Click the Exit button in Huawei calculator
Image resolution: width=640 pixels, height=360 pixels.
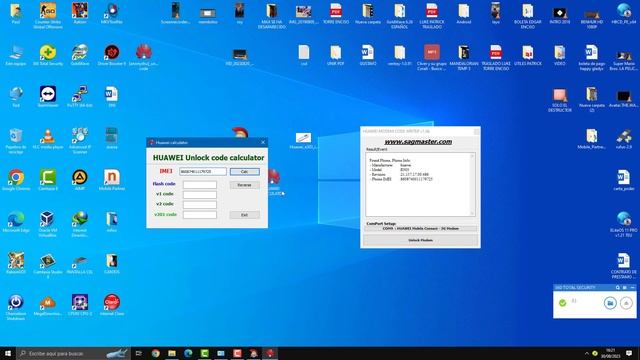244,215
